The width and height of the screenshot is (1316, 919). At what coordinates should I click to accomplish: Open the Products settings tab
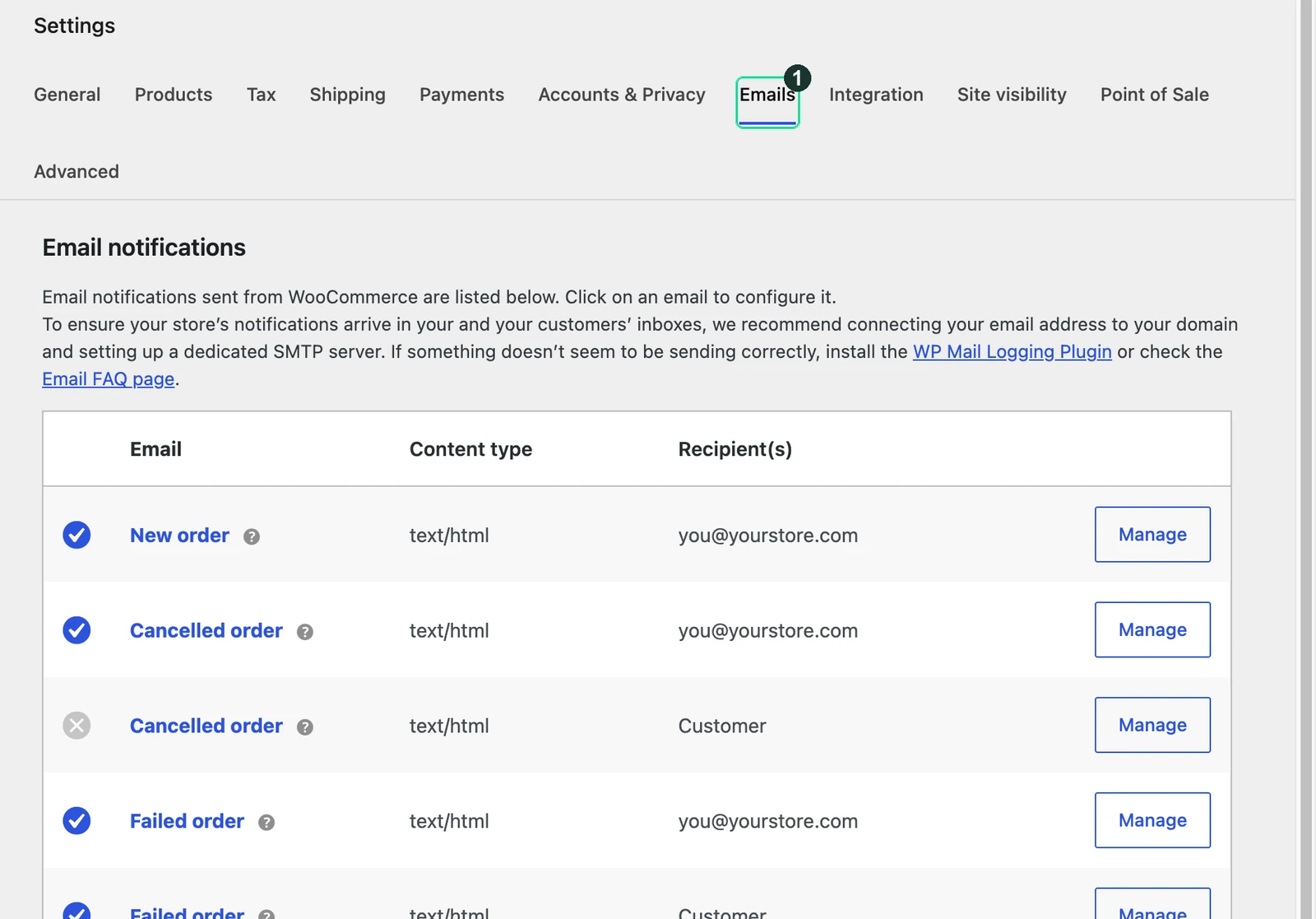pyautogui.click(x=174, y=95)
